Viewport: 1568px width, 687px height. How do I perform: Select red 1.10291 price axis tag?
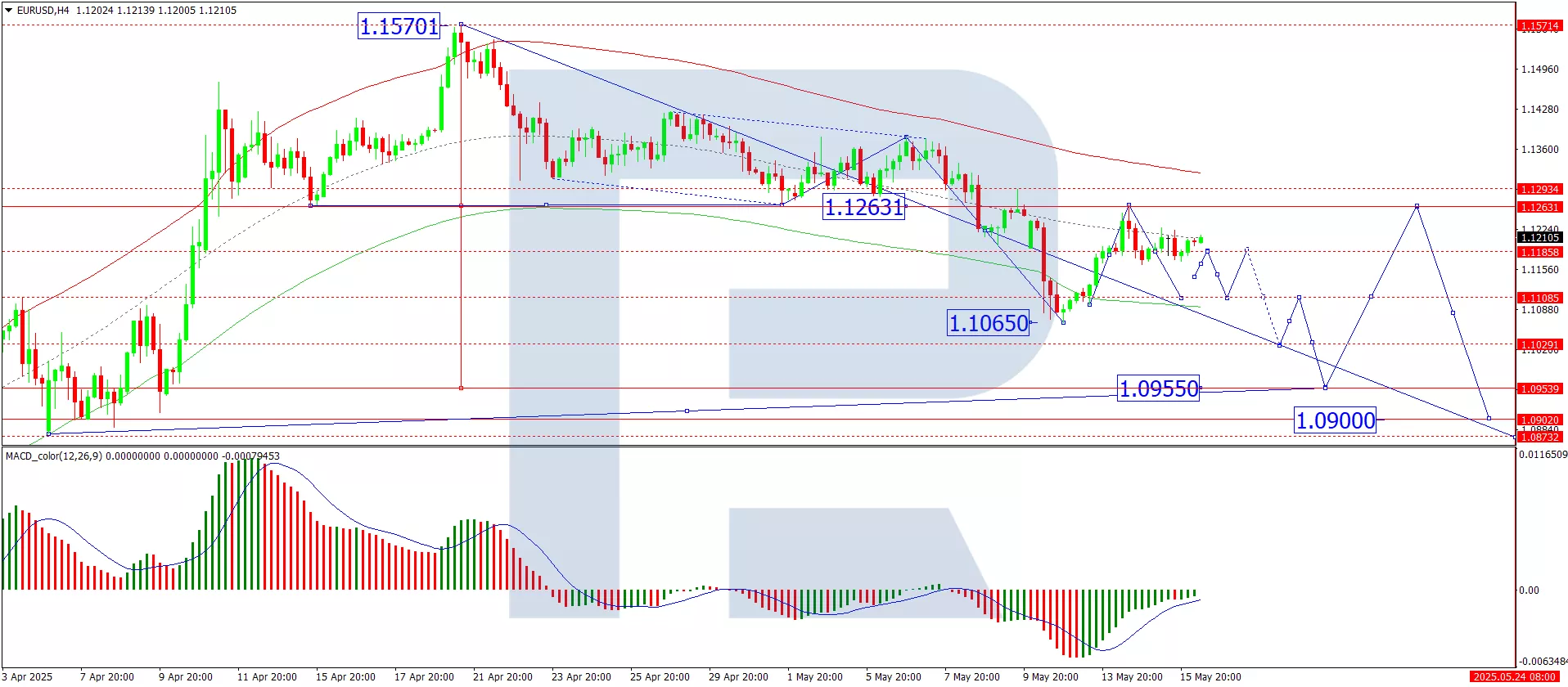click(x=1539, y=344)
